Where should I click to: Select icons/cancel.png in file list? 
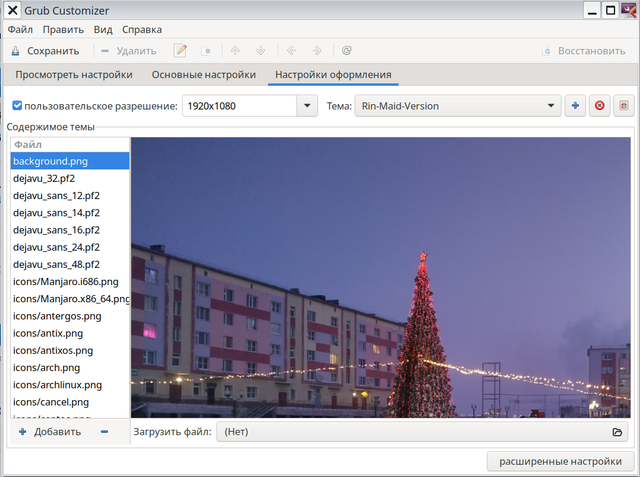(70, 402)
